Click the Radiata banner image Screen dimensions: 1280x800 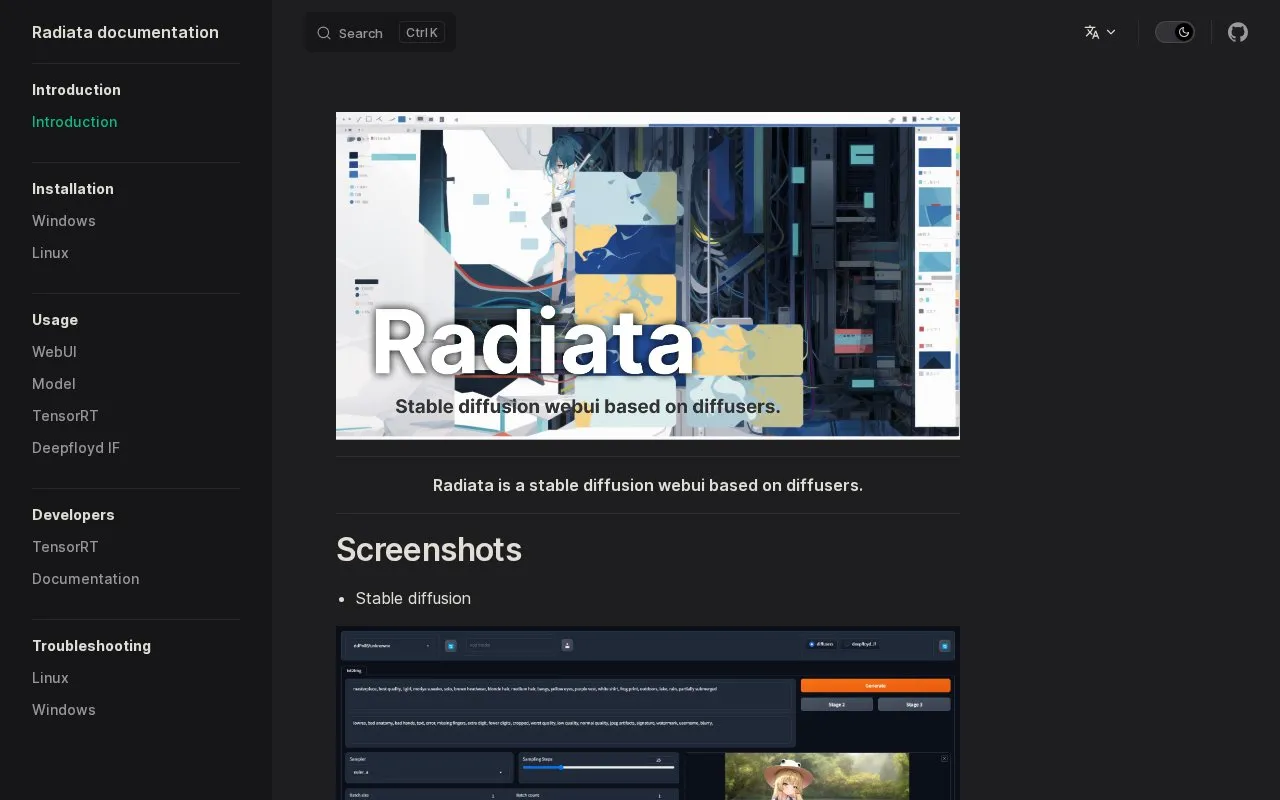coord(648,276)
